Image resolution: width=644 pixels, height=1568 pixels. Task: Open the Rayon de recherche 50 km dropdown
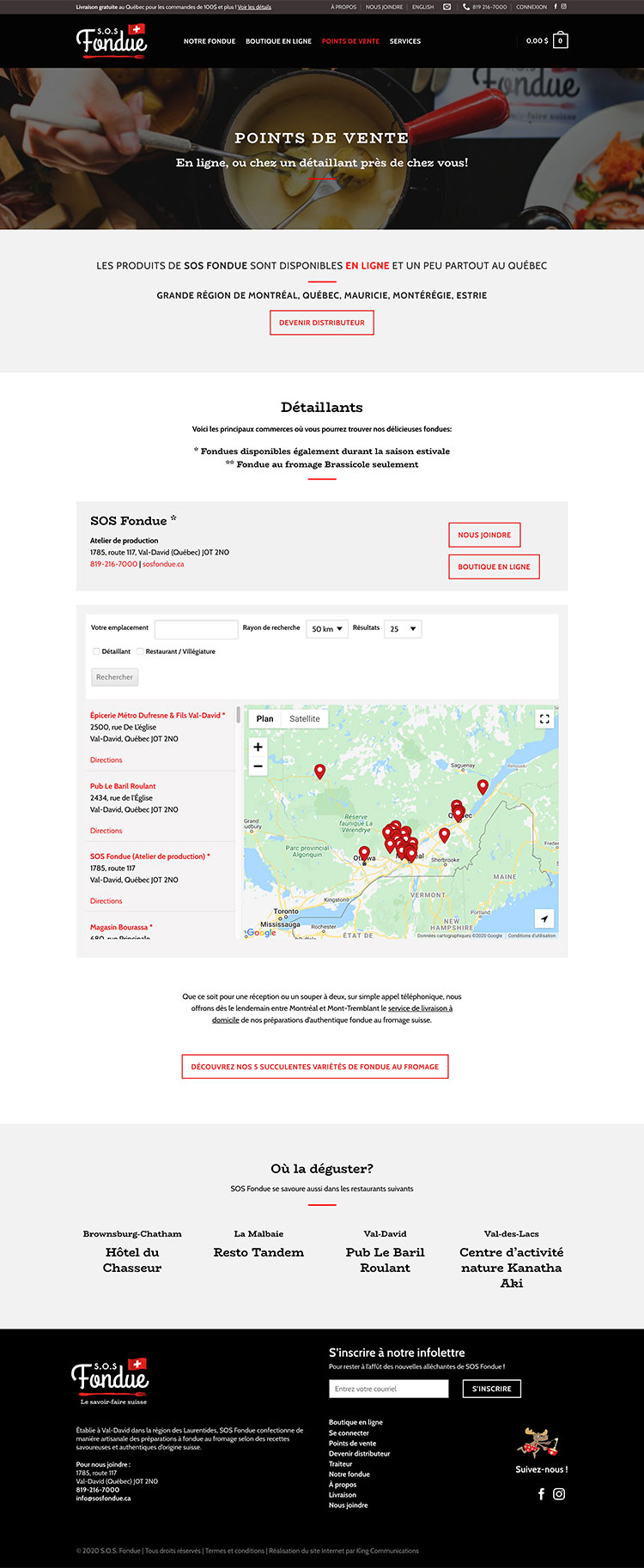pos(327,629)
